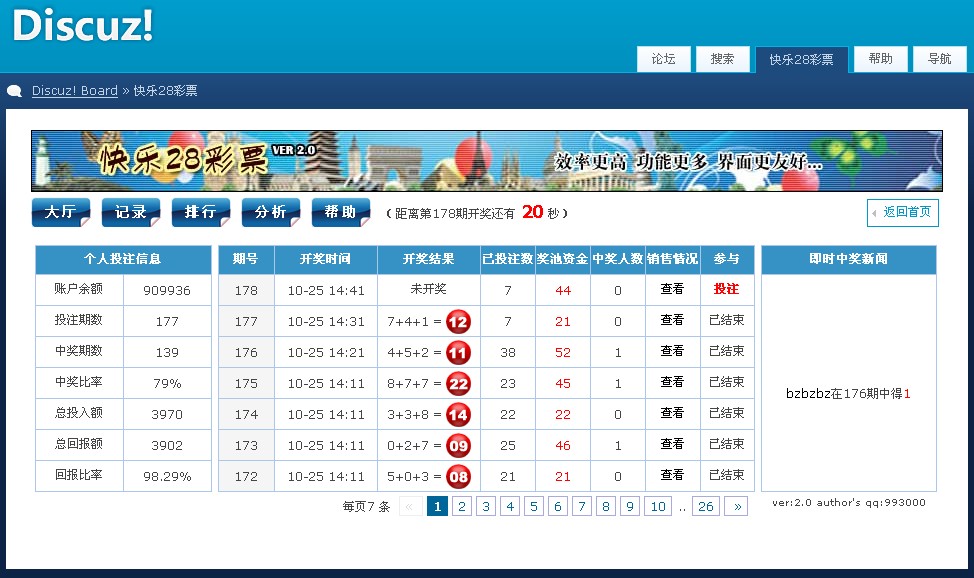Click period number 175 in table
974x578 pixels.
coord(246,383)
